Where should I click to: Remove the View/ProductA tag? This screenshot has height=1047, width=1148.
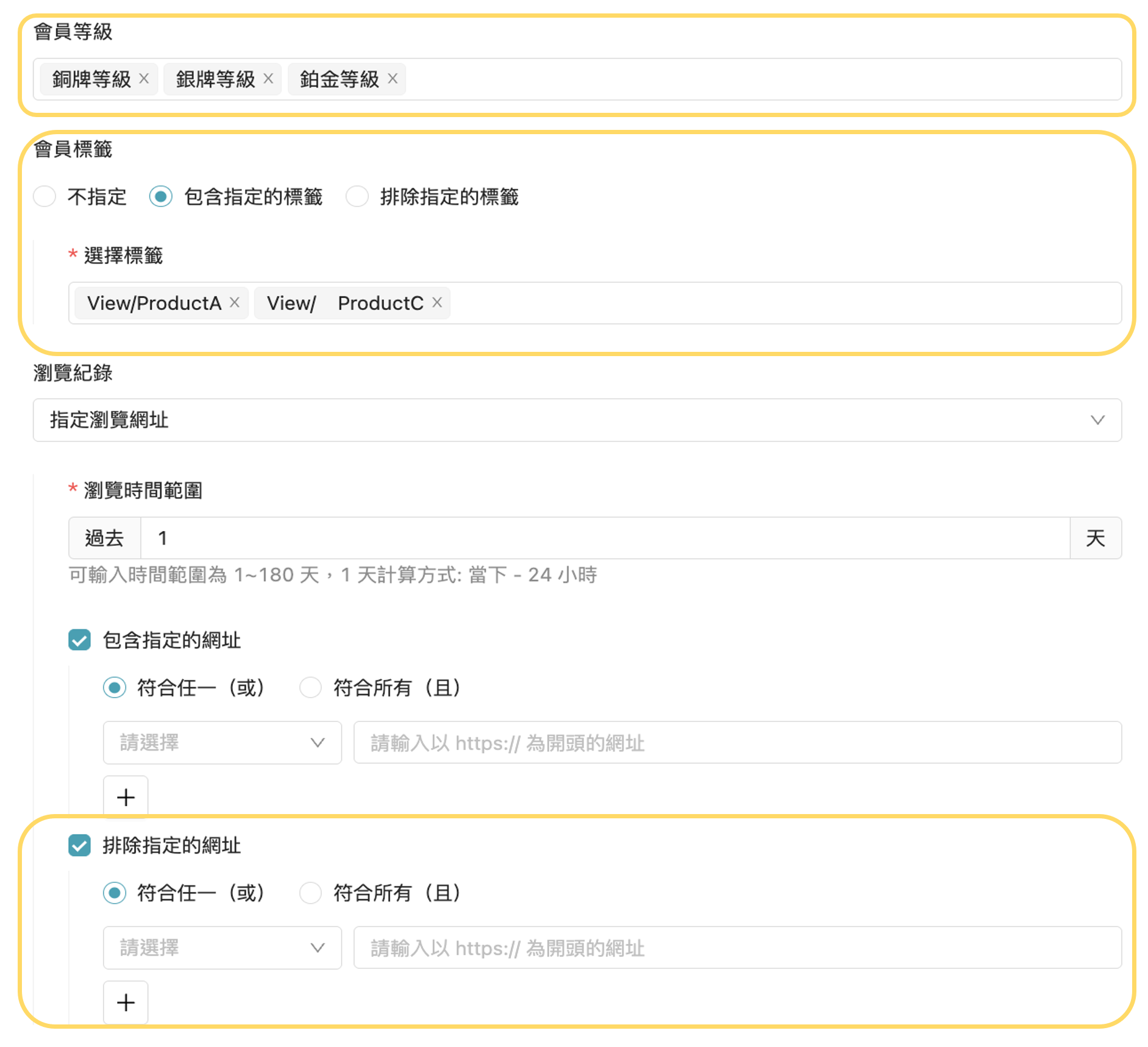click(235, 302)
